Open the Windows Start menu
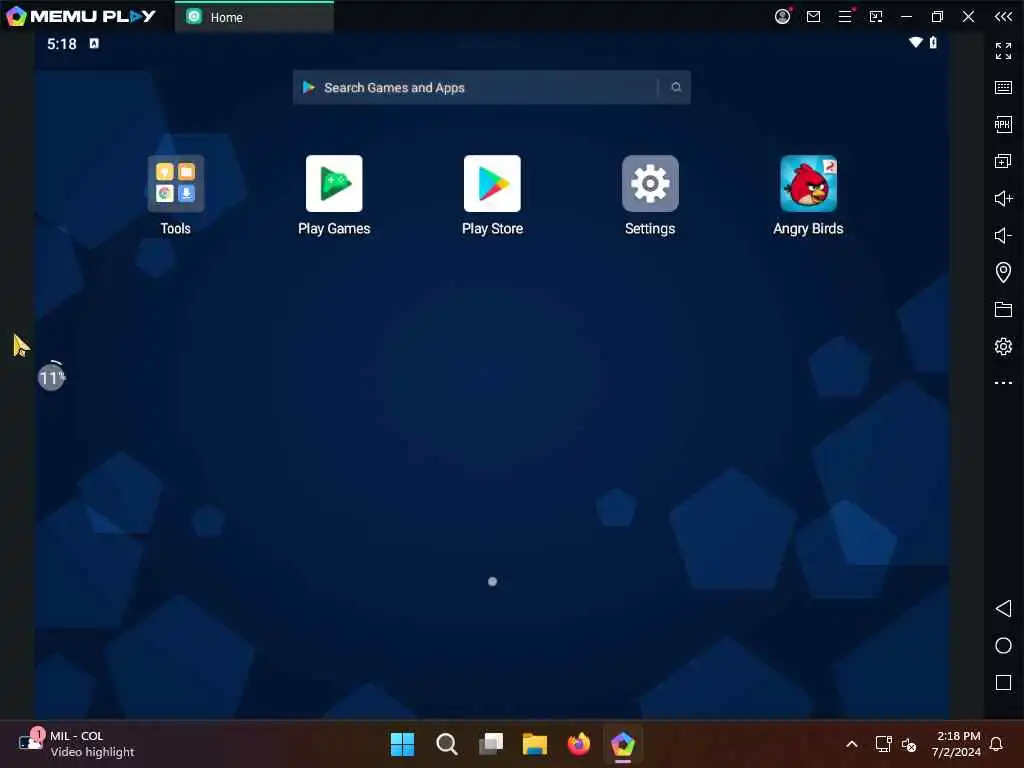The image size is (1024, 768). pyautogui.click(x=402, y=744)
